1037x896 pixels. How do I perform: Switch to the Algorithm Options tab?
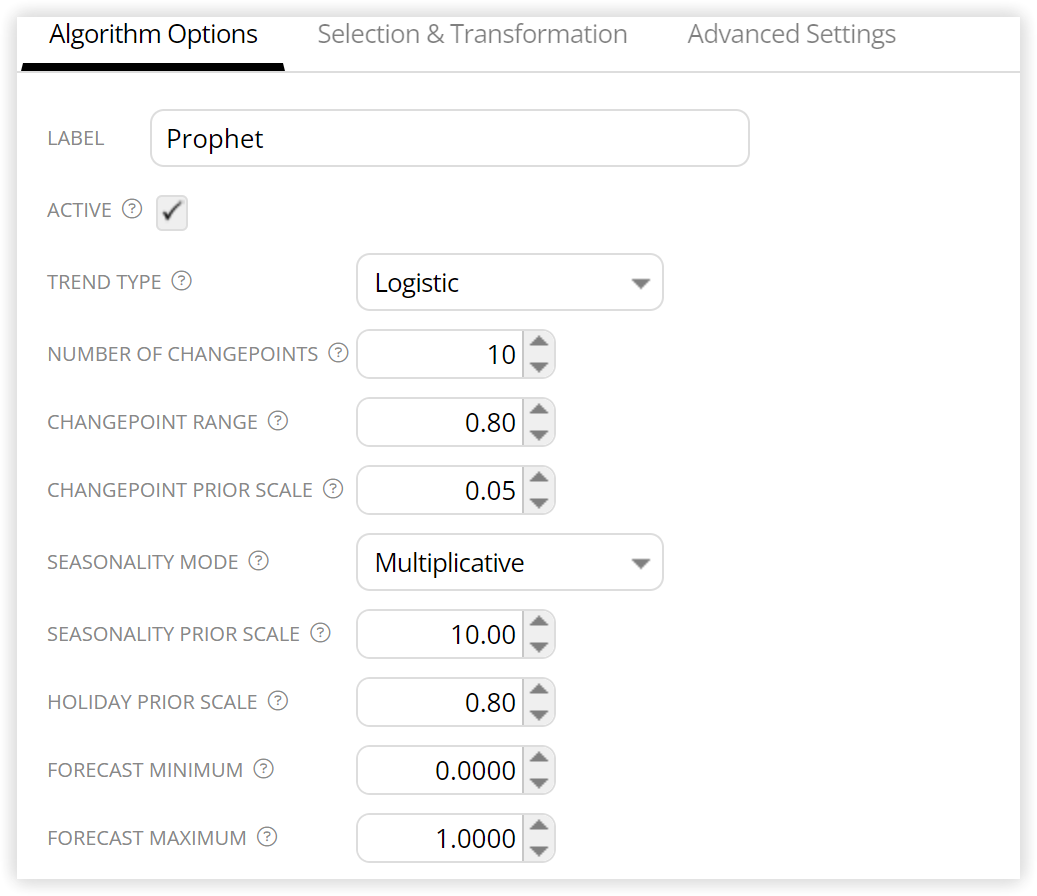(153, 34)
